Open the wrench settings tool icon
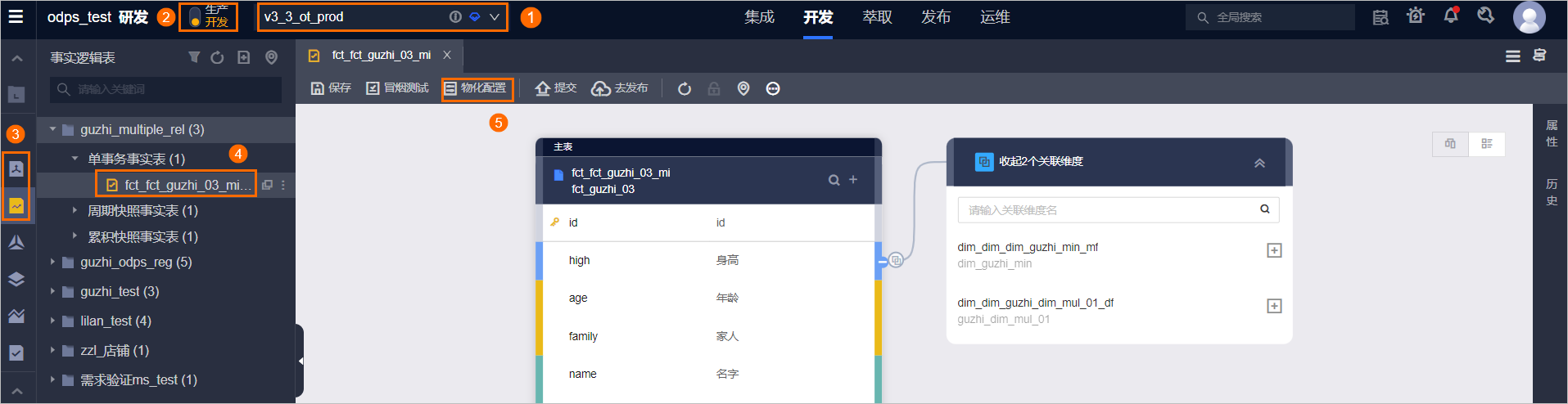Screen dimensions: 1568x404 point(1485,16)
